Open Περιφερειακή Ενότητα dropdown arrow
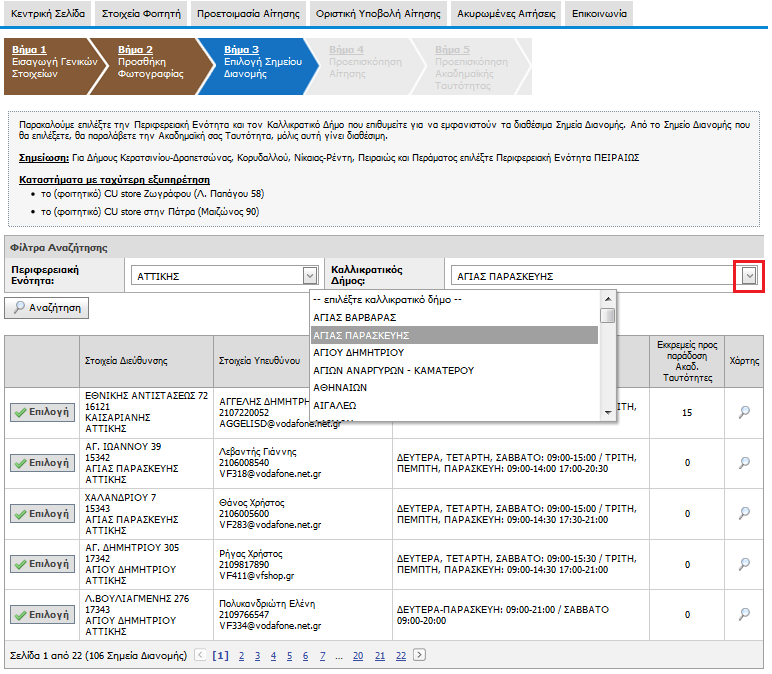The image size is (772, 674). click(x=310, y=276)
